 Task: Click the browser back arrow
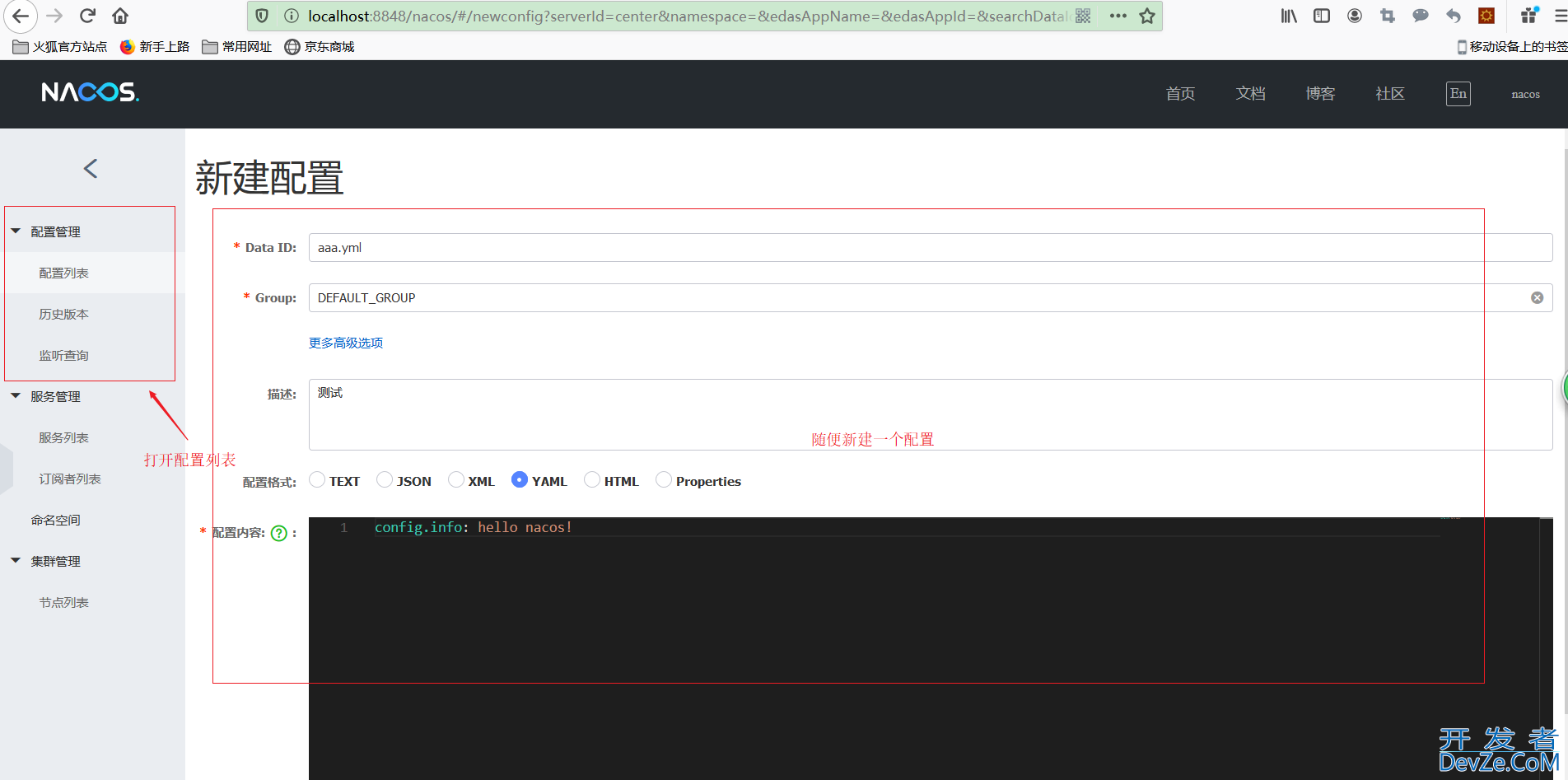pos(21,16)
